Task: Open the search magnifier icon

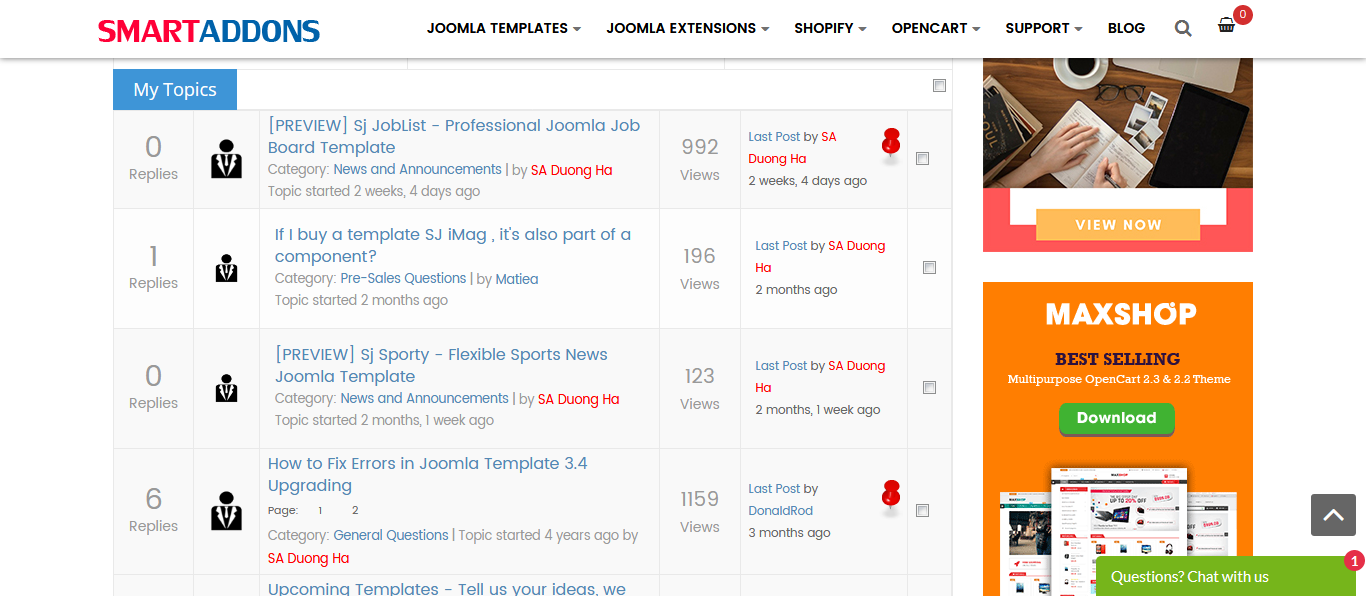Action: (x=1183, y=28)
